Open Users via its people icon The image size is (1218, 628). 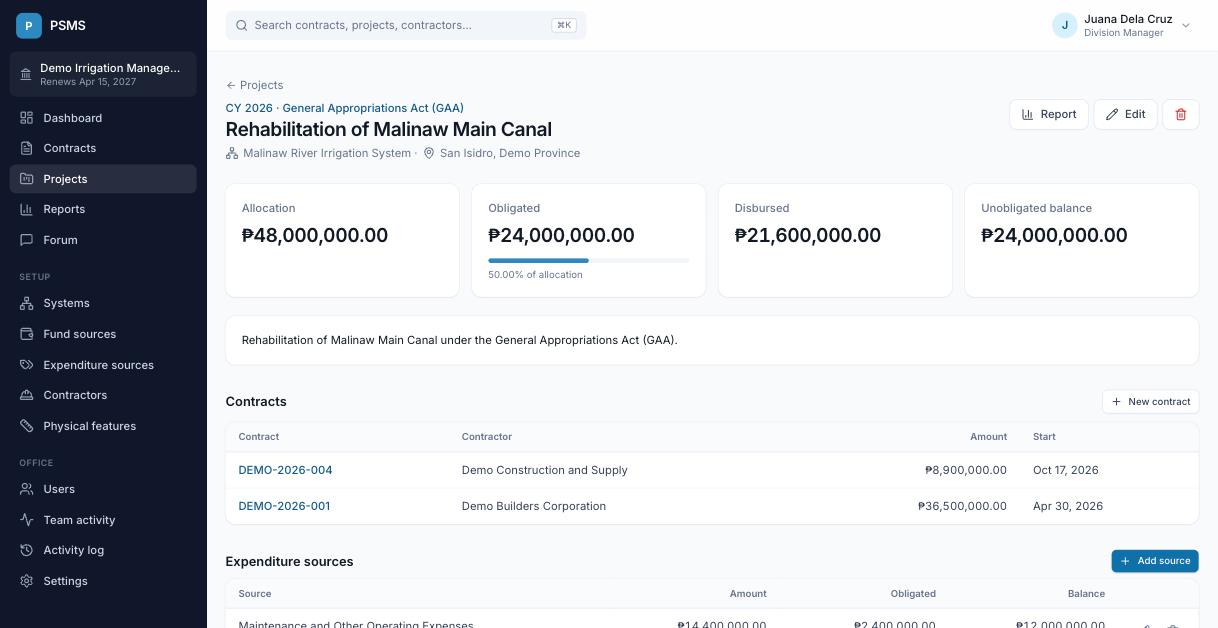coord(27,489)
